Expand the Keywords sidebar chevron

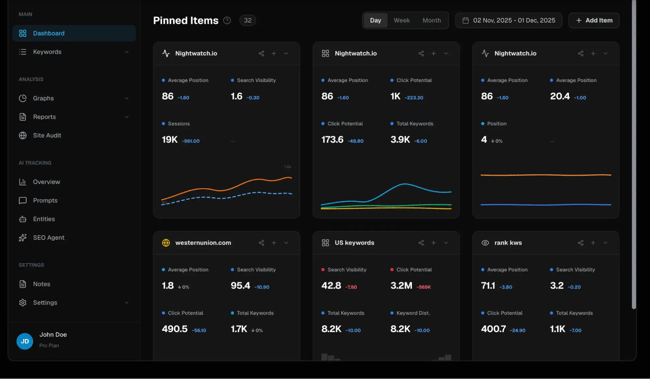[126, 52]
